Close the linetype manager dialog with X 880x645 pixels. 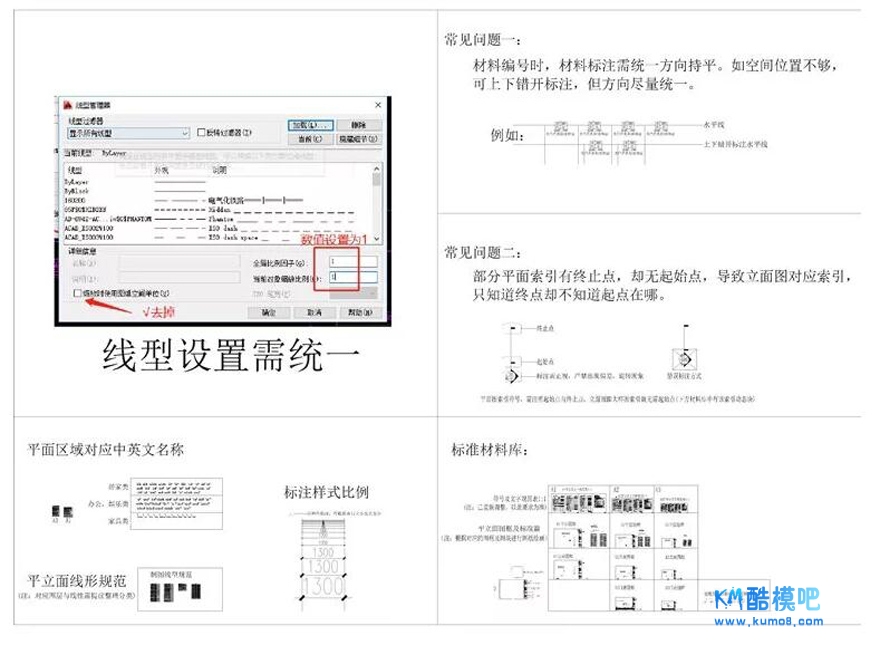point(380,104)
